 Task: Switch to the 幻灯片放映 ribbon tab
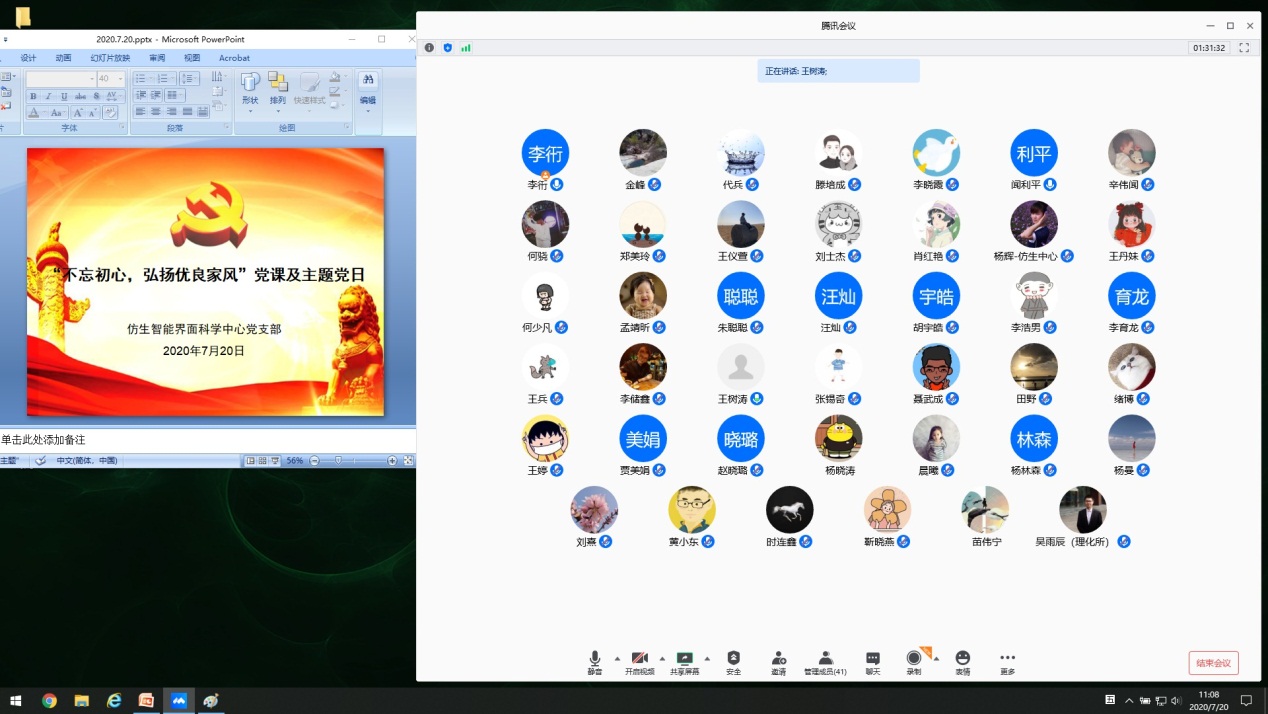(110, 58)
